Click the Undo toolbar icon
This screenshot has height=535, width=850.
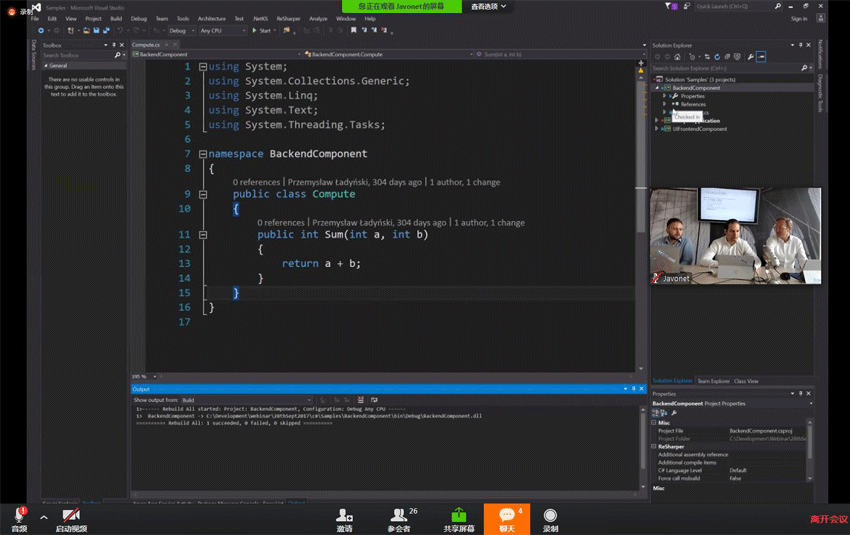coord(120,31)
